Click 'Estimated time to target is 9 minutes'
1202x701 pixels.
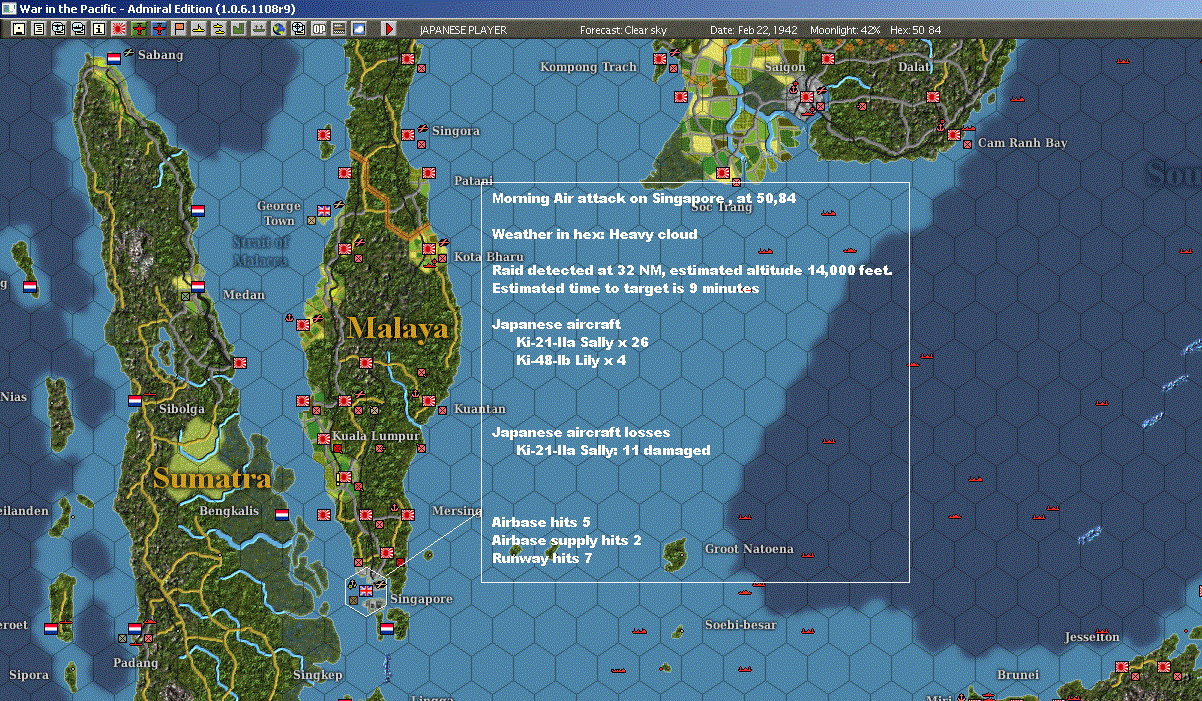[625, 289]
